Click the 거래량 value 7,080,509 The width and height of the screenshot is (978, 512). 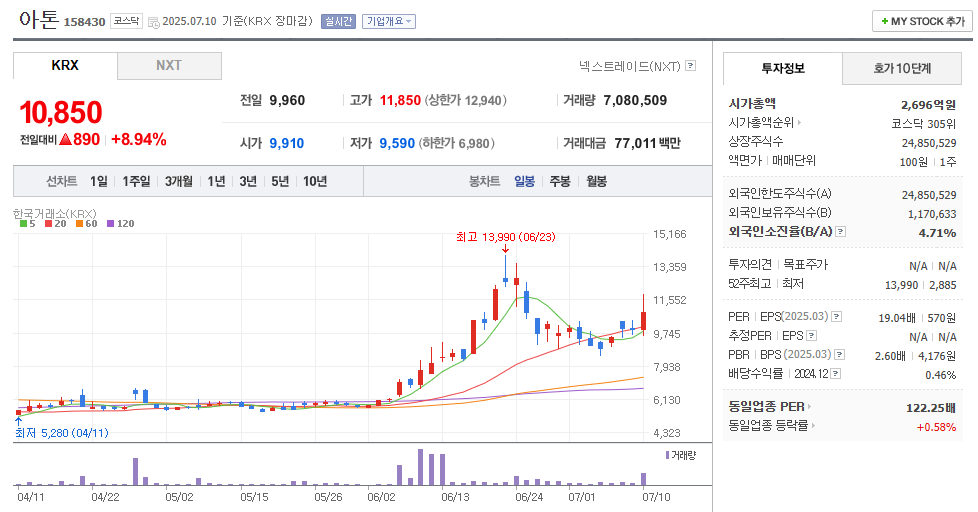635,100
